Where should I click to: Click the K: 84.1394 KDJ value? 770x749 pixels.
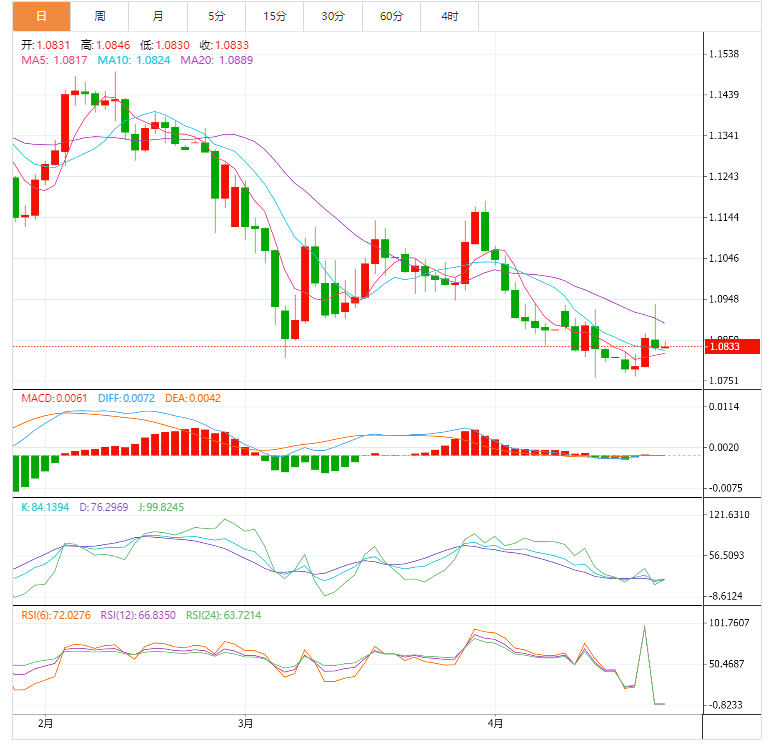pos(45,507)
